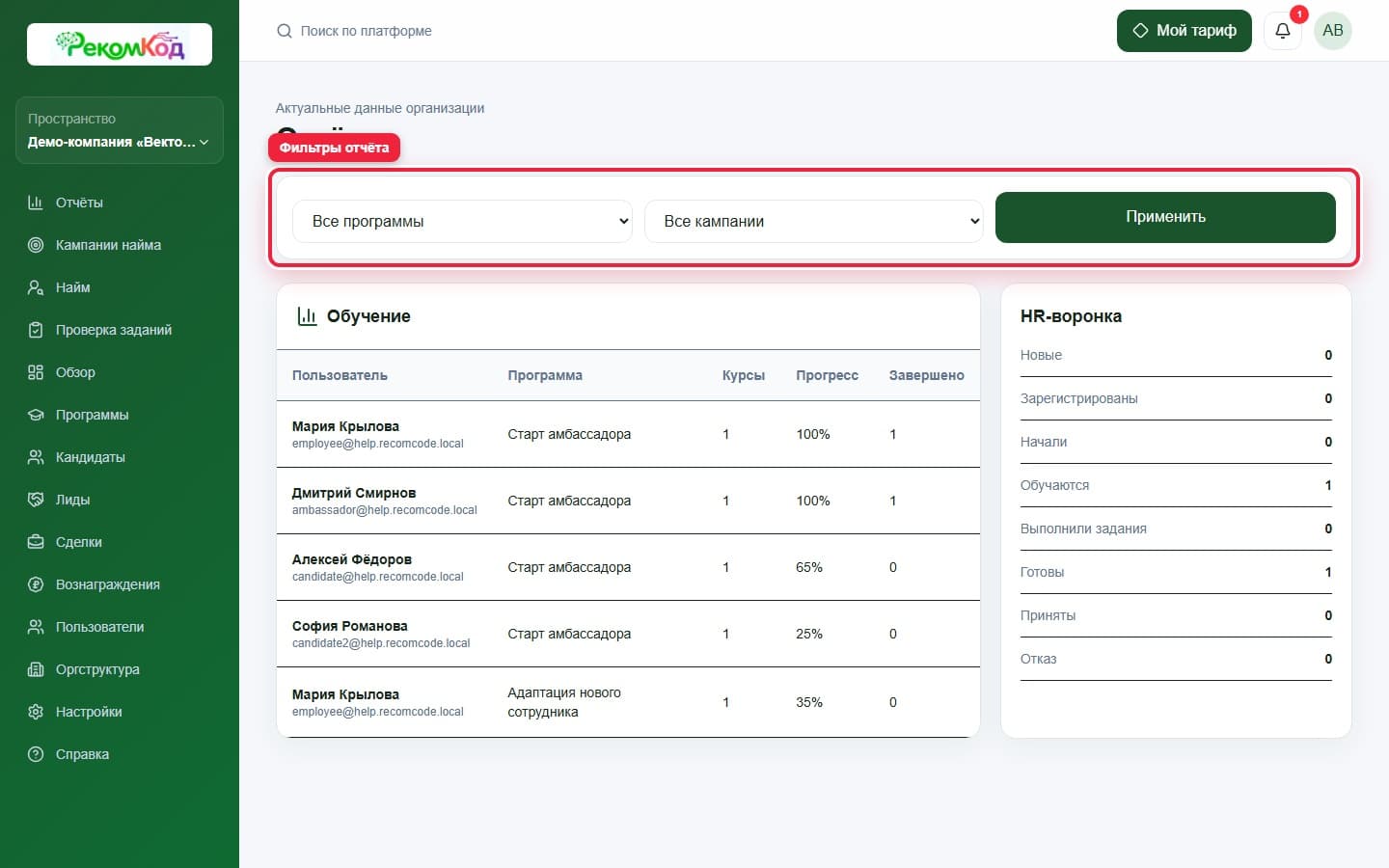
Task: Open the Отчёты menu item
Action: click(x=120, y=203)
